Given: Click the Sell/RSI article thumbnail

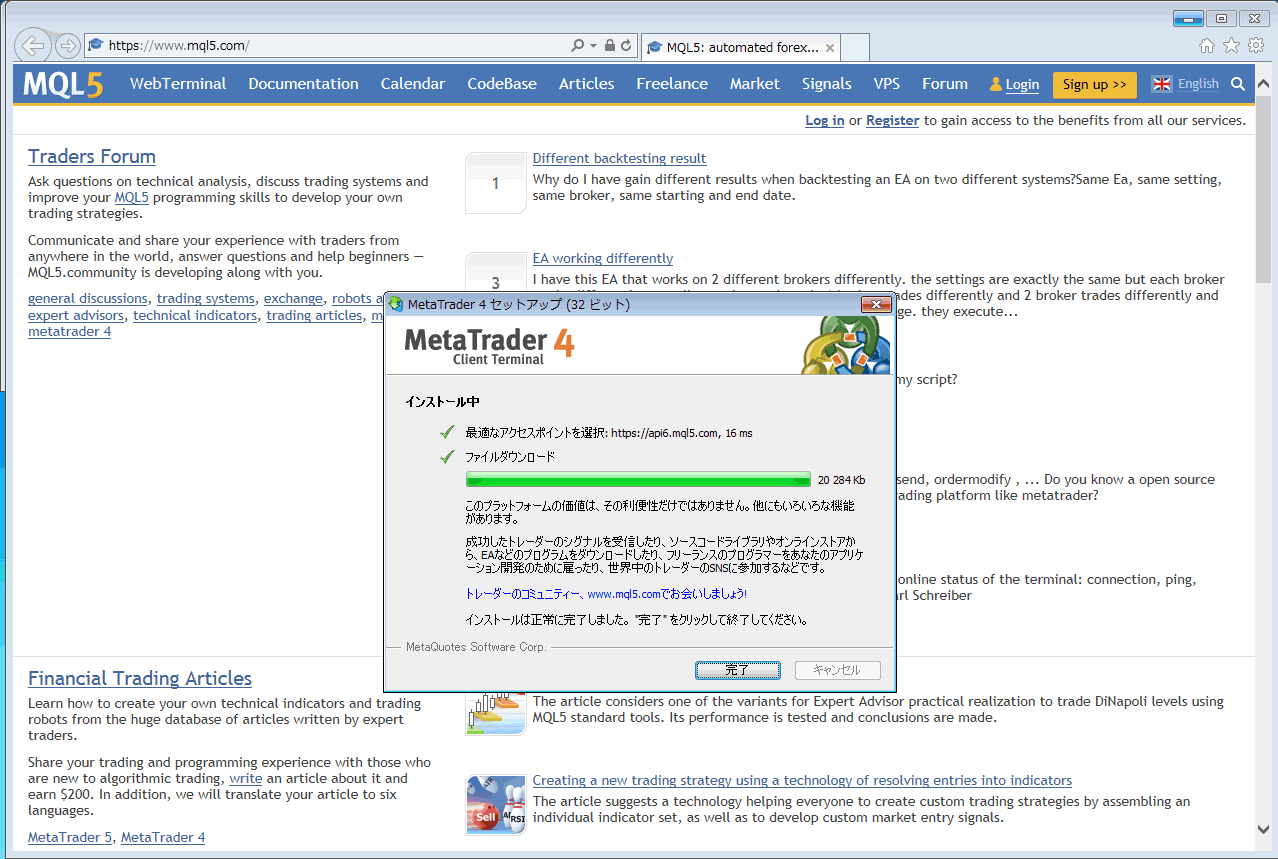Looking at the screenshot, I should 496,805.
